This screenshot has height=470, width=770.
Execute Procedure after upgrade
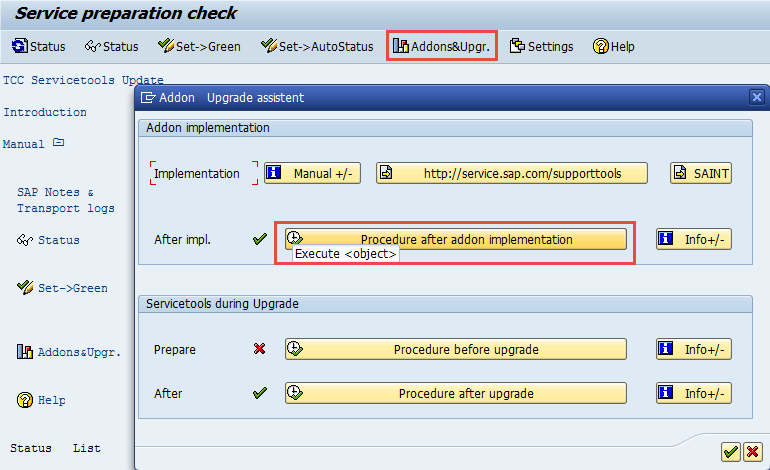(x=456, y=393)
